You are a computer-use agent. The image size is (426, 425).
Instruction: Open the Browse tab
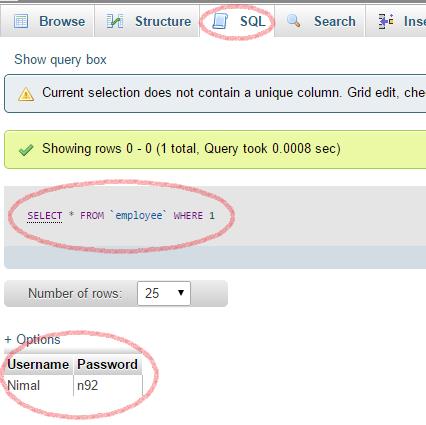click(x=47, y=21)
